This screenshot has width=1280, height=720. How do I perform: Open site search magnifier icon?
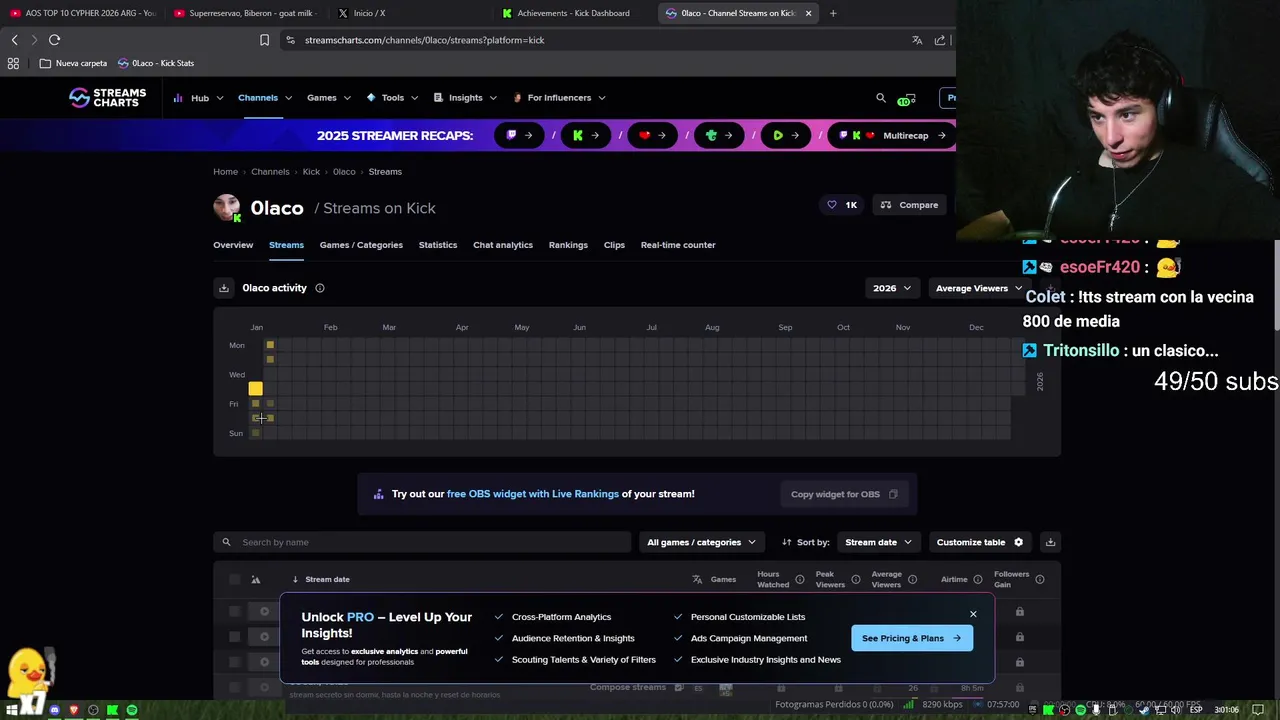(x=881, y=98)
